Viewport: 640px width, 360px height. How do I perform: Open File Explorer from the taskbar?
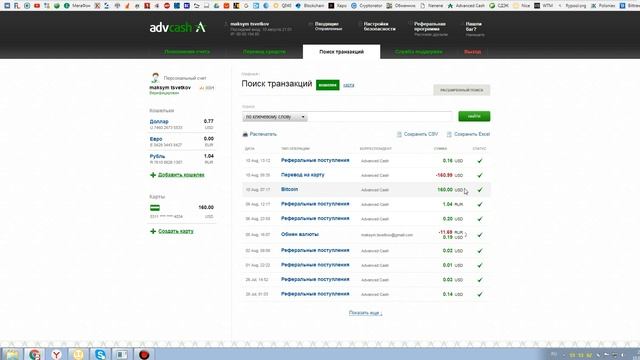click(12, 354)
